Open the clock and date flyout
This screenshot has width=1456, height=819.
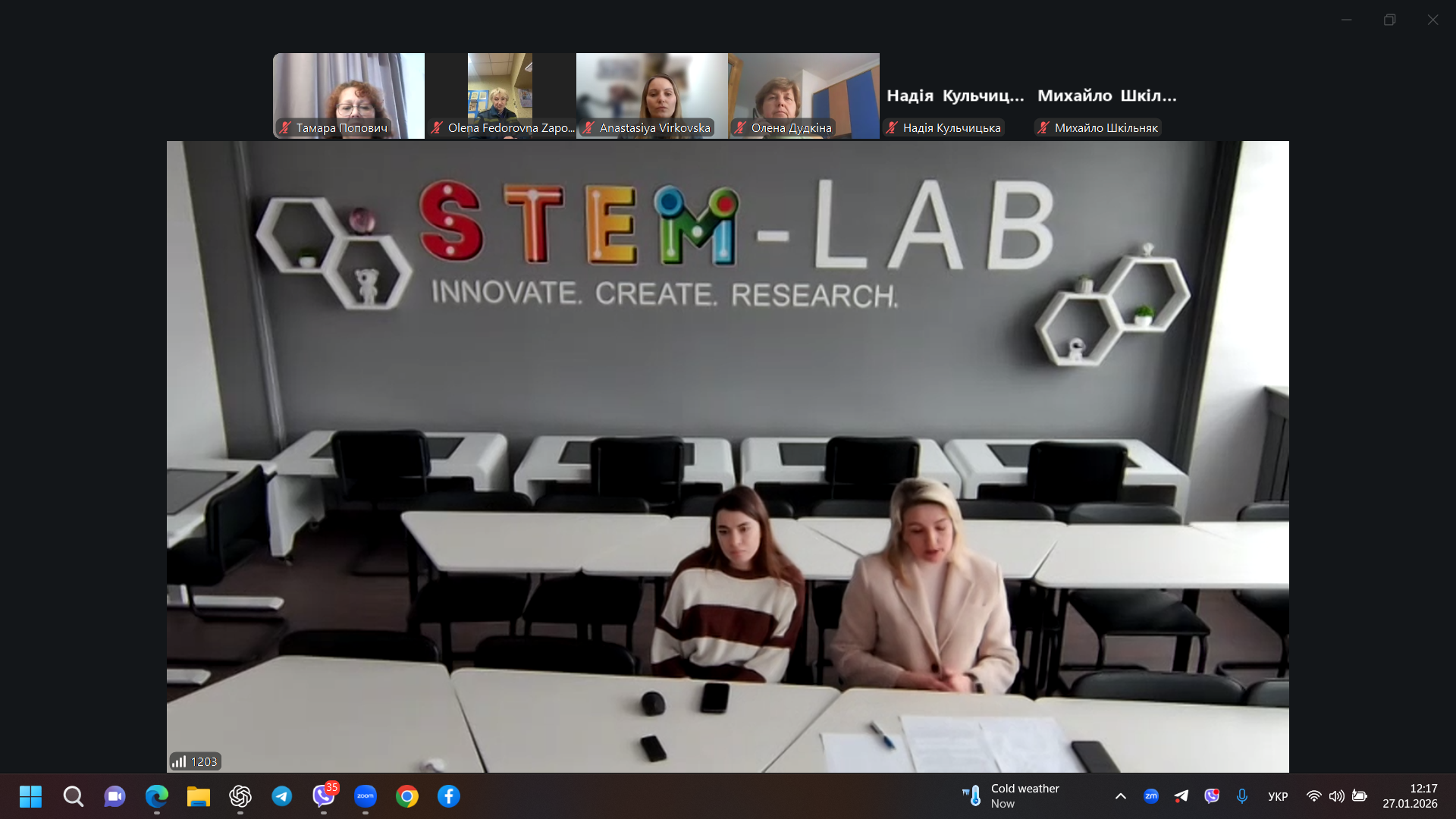[x=1410, y=796]
